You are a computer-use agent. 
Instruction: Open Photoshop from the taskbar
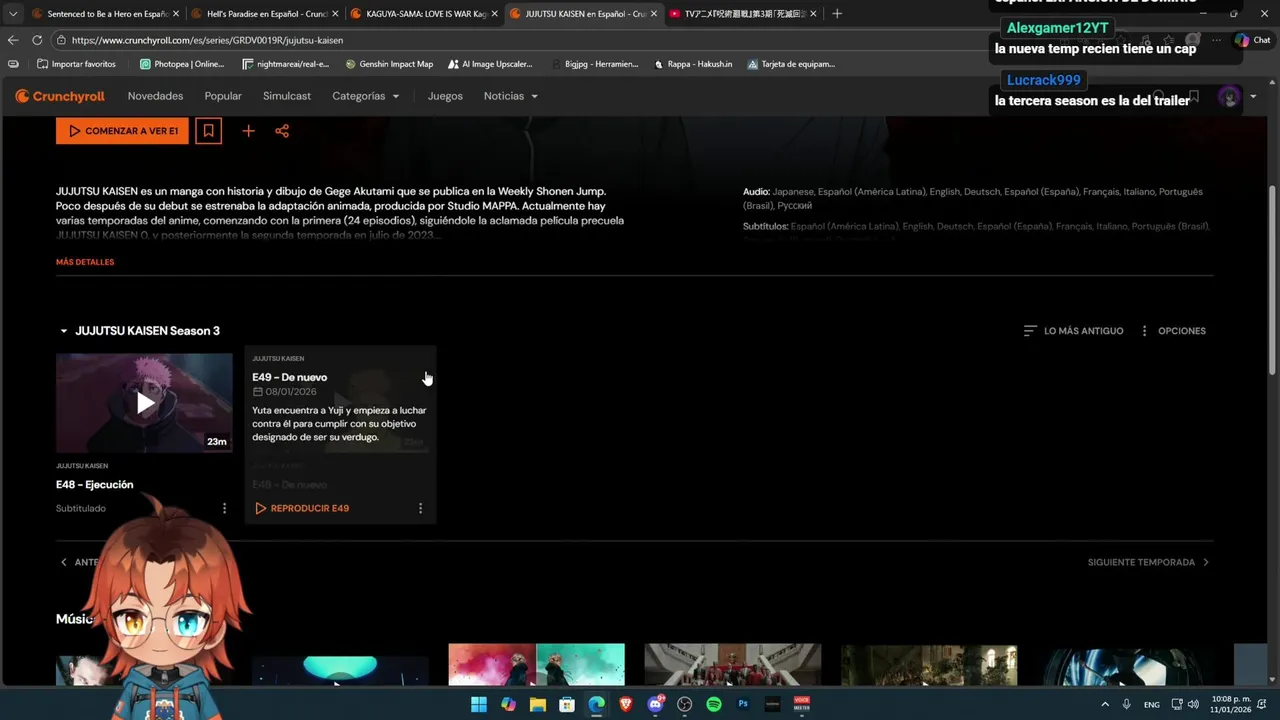pos(743,704)
